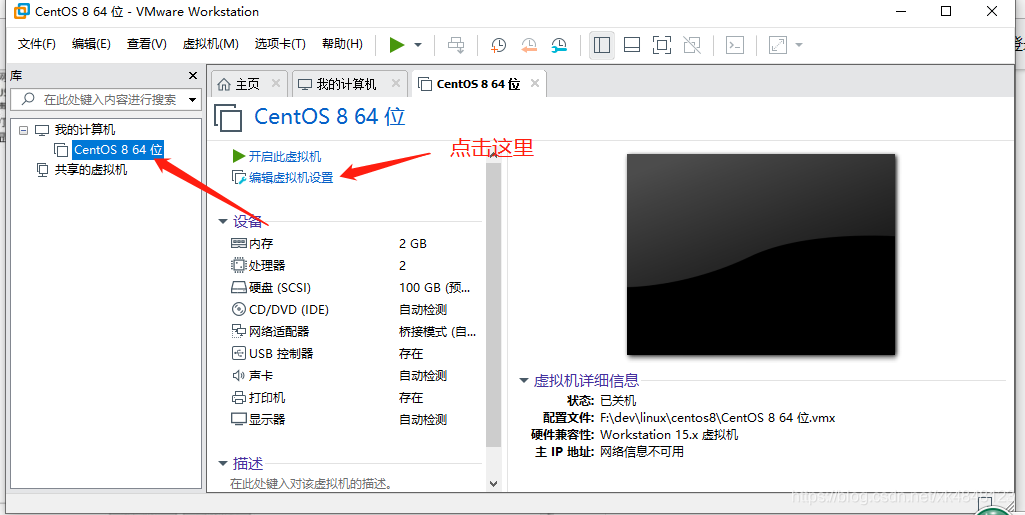The height and width of the screenshot is (515, 1025).
Task: Toggle the thumbnail bar view icon
Action: [x=631, y=44]
